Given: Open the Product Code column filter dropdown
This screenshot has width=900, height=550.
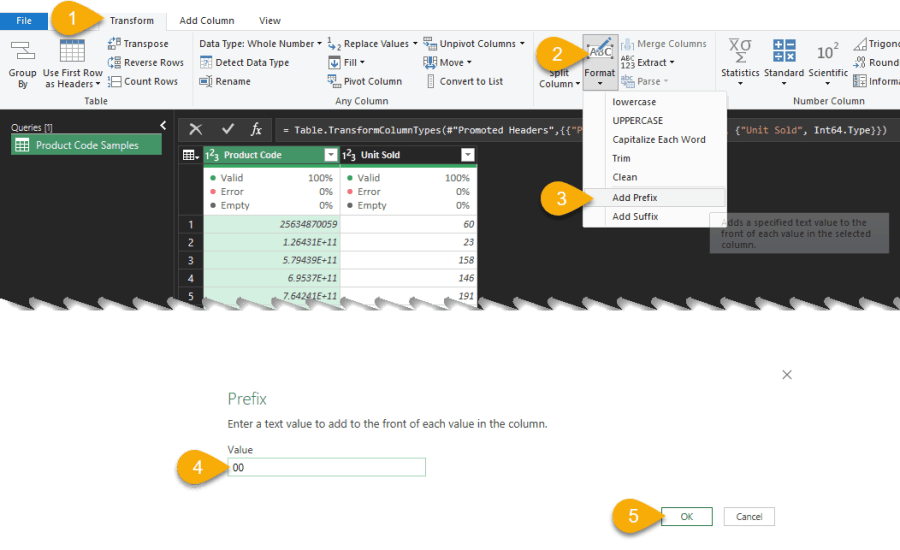Looking at the screenshot, I should (x=331, y=155).
